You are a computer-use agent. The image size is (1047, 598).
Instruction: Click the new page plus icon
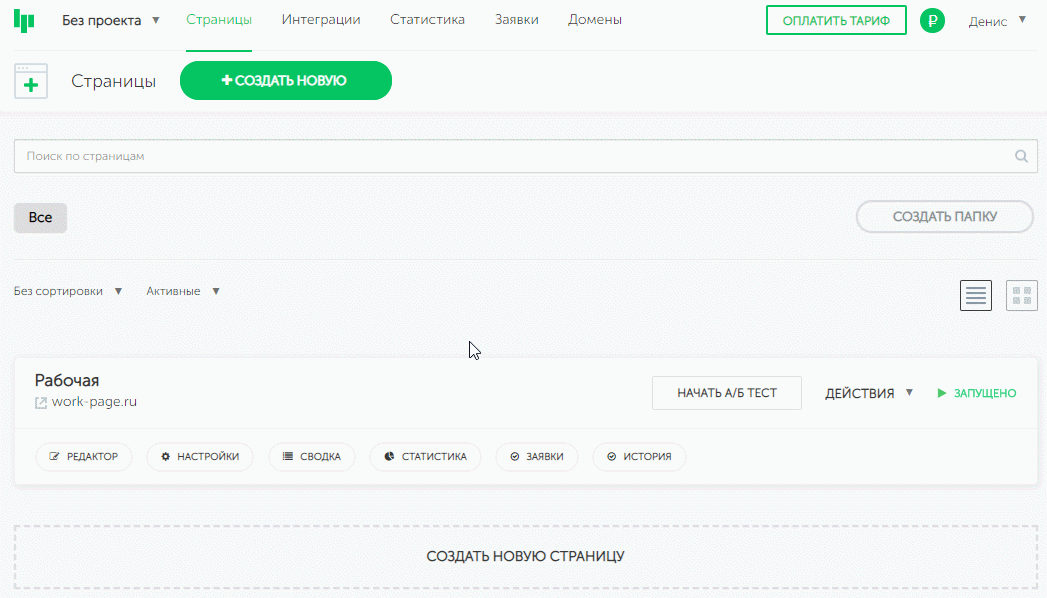[x=31, y=81]
